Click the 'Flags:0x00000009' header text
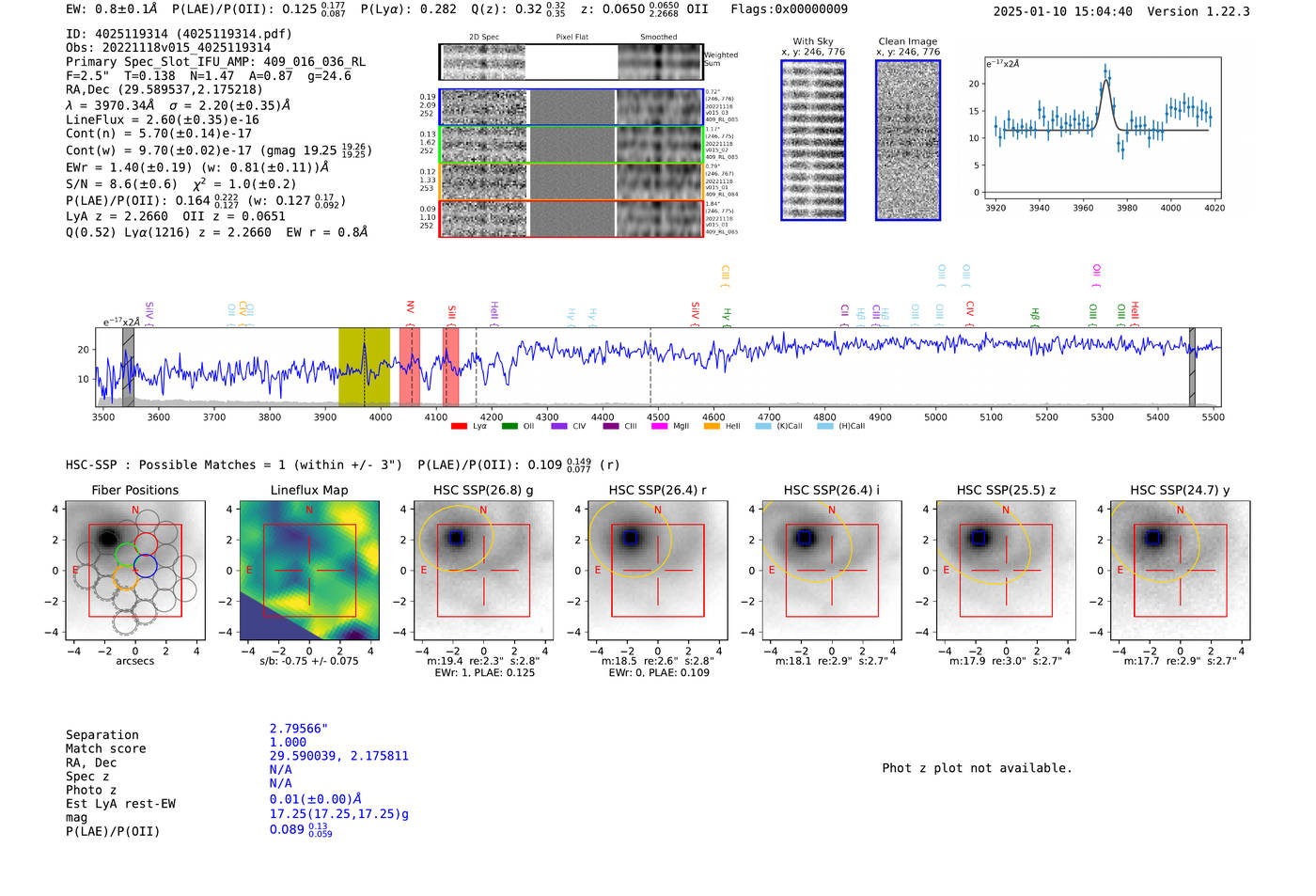The height and width of the screenshot is (896, 1316). 790,9
